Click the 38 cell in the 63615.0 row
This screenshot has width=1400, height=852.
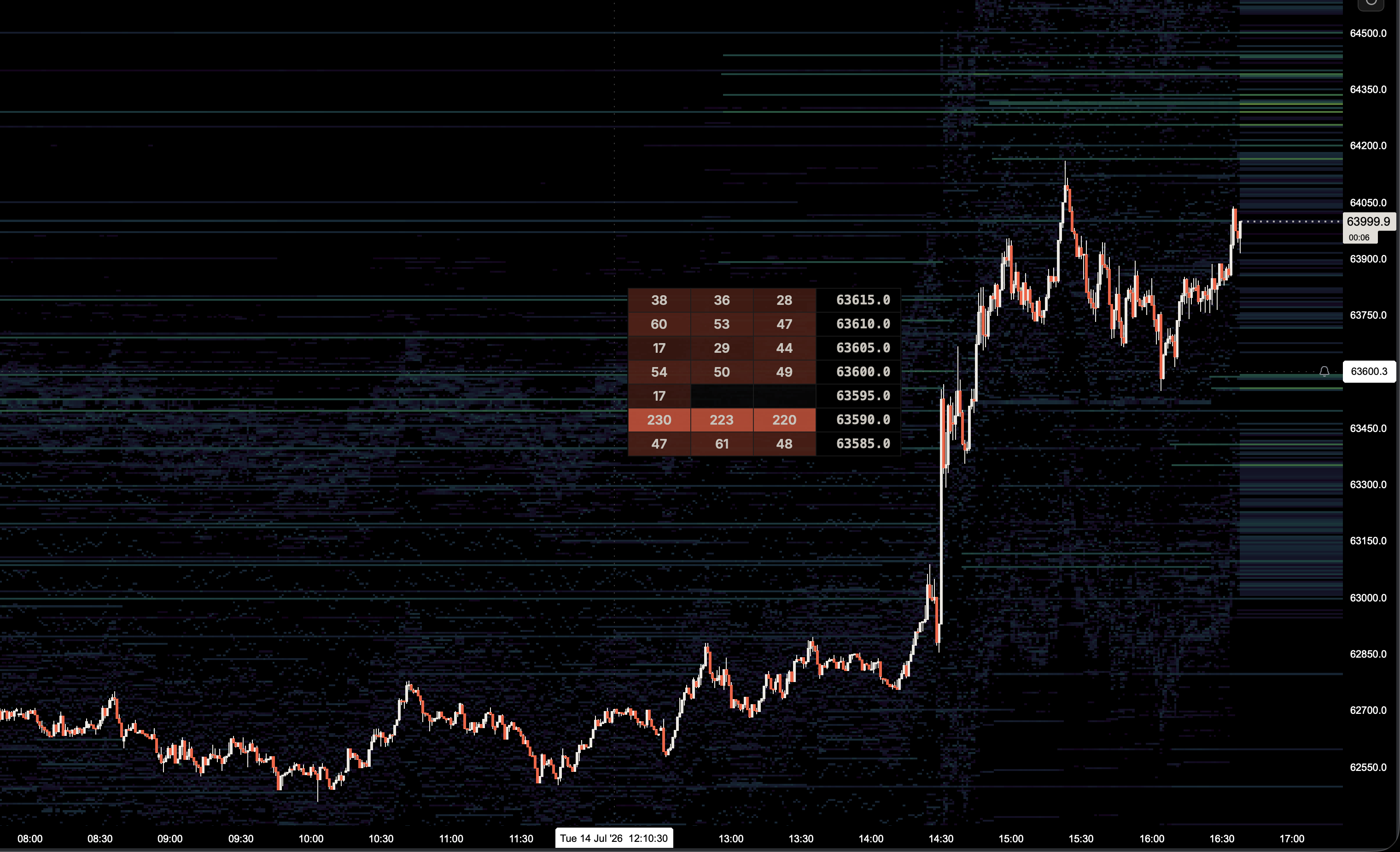point(659,300)
